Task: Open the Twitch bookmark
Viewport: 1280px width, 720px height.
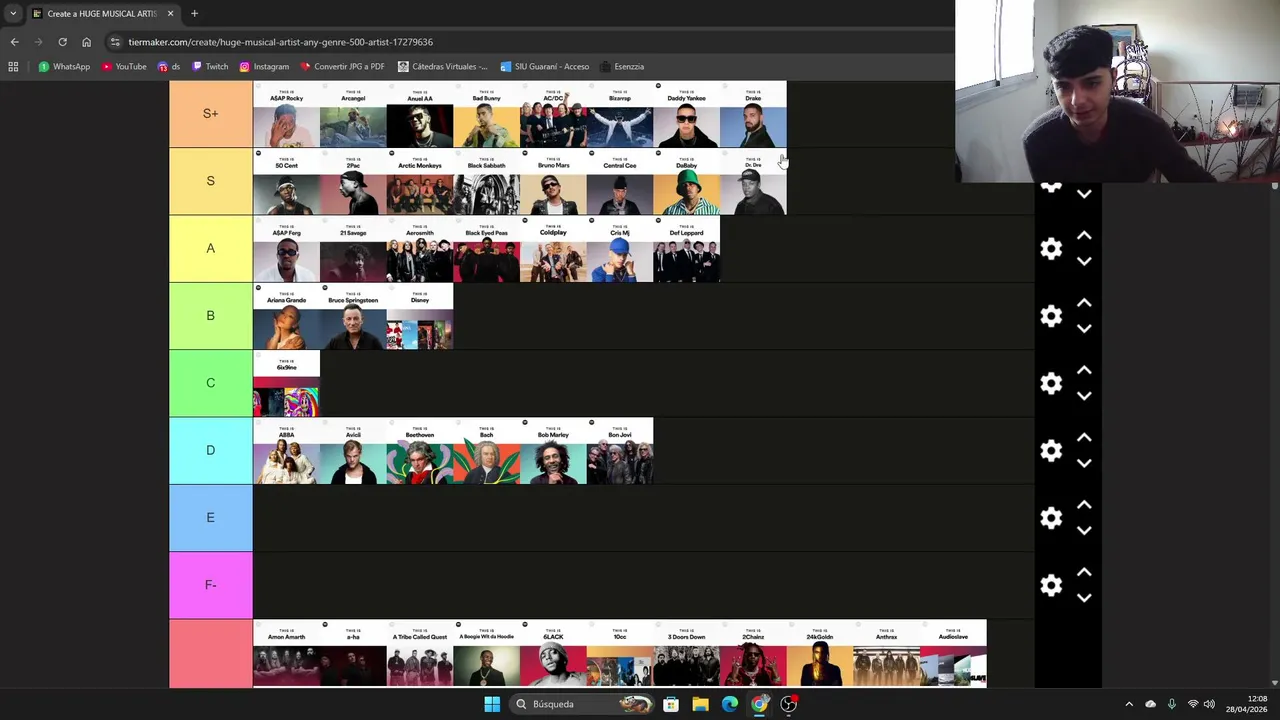Action: pos(210,66)
